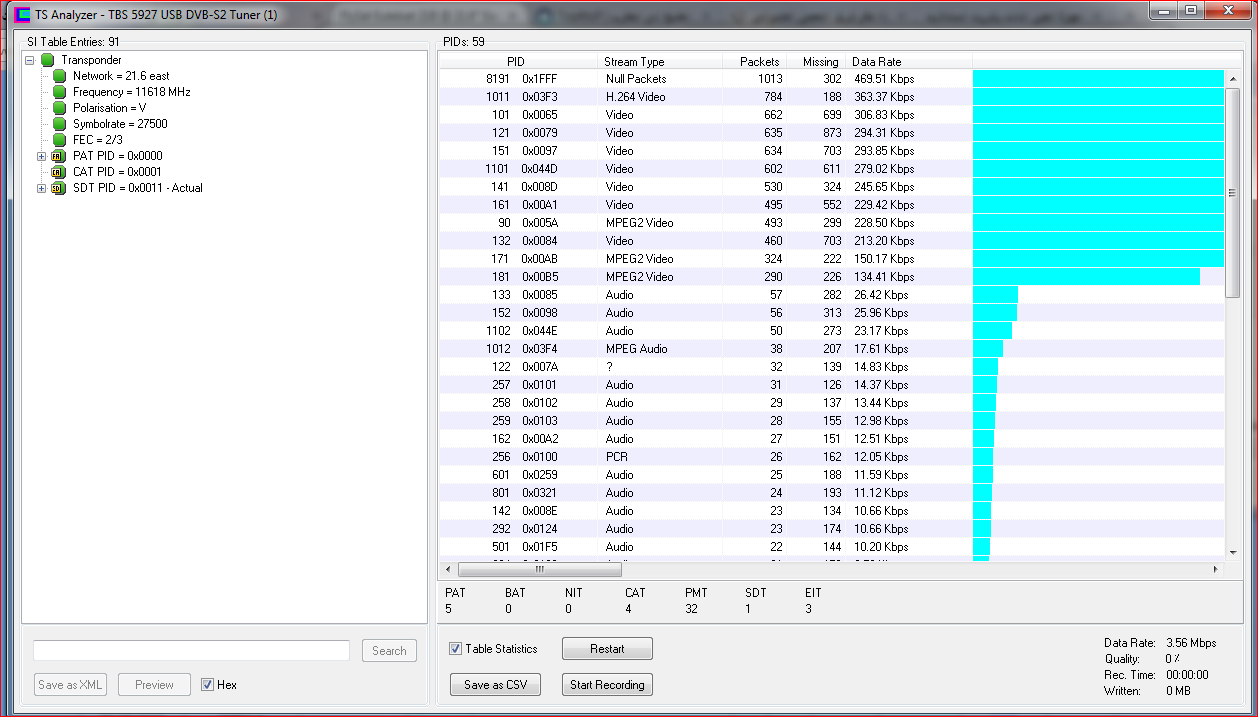Collapse the Transponder tree node

click(x=30, y=60)
